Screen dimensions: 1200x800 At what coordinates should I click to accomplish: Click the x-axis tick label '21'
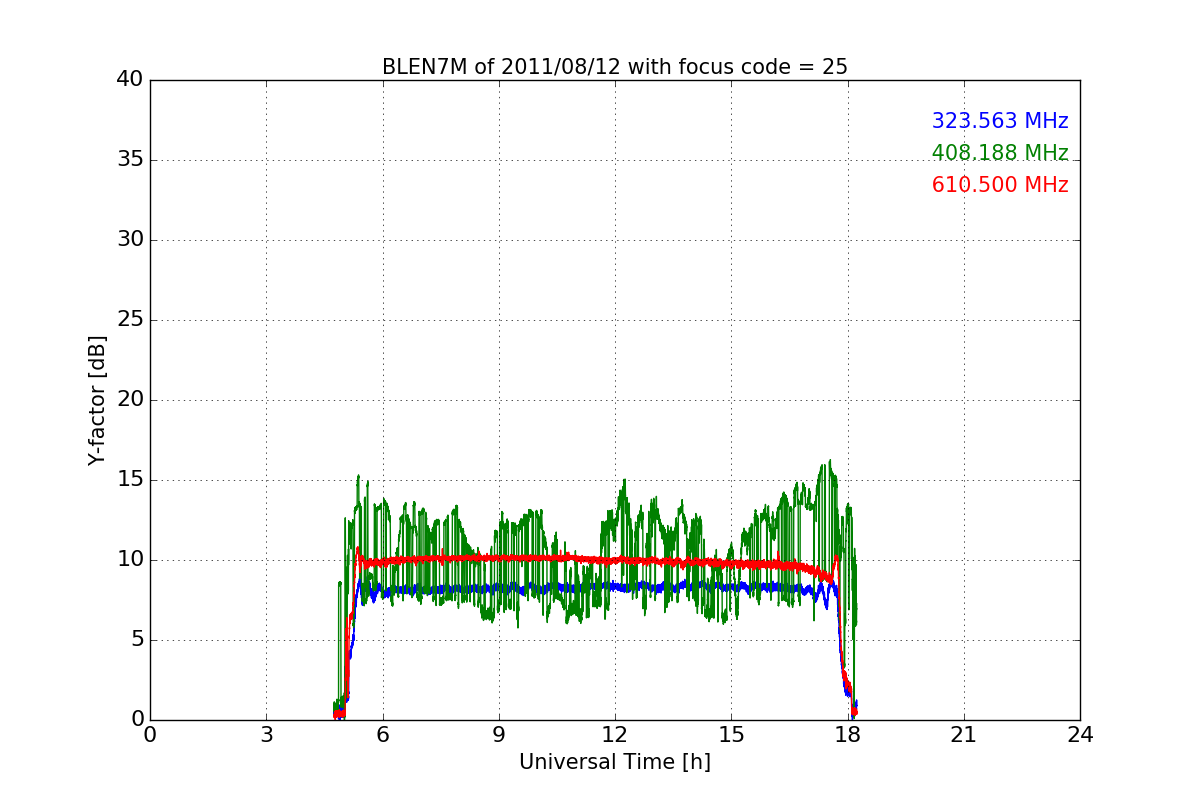964,735
